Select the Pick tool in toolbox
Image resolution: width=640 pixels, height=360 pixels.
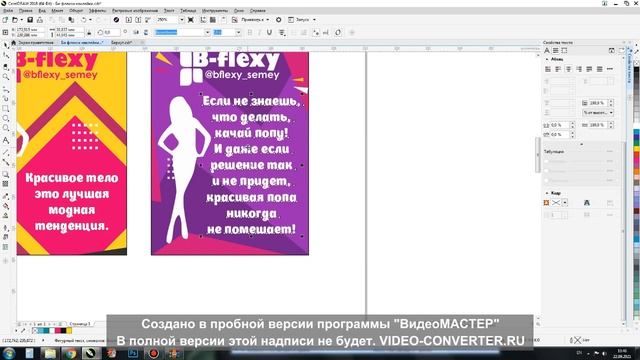tap(6, 45)
